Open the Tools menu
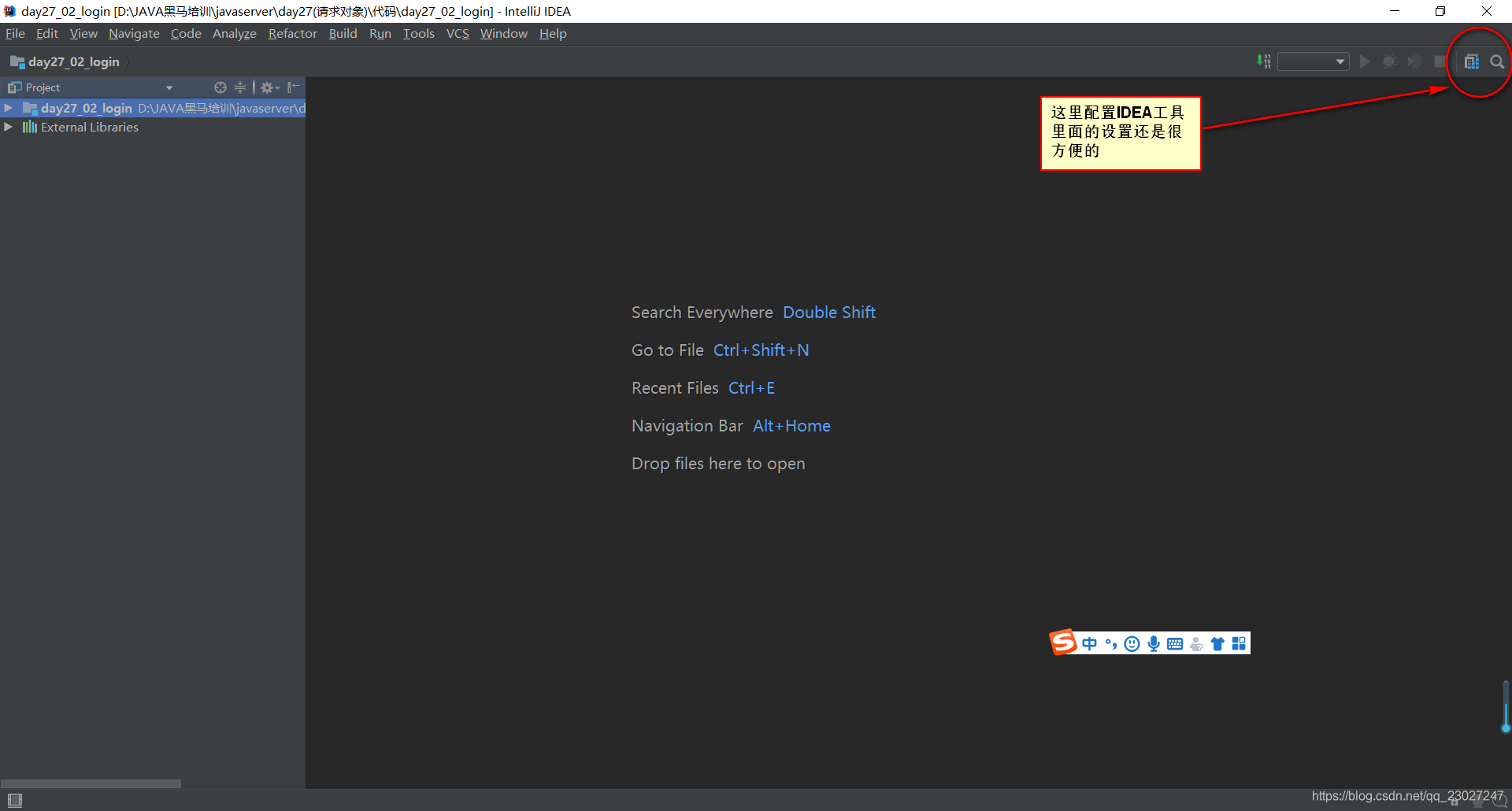Viewport: 1512px width, 811px height. coord(418,34)
